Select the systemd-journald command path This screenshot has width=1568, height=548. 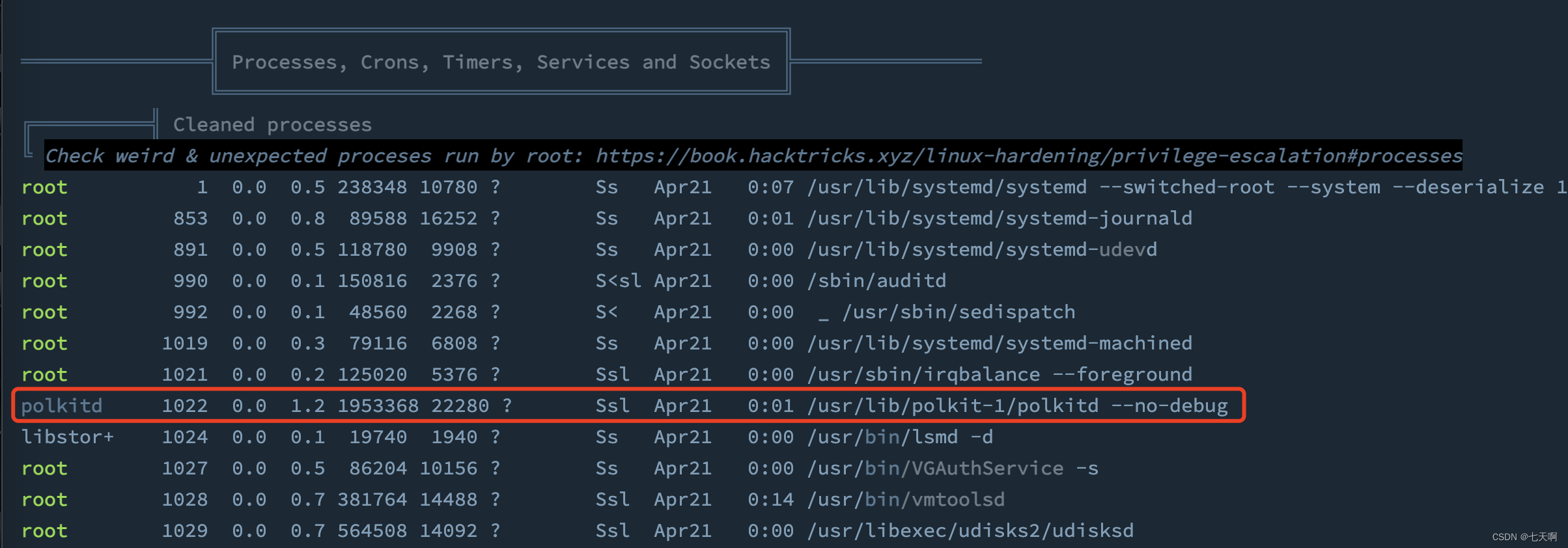pyautogui.click(x=1000, y=219)
